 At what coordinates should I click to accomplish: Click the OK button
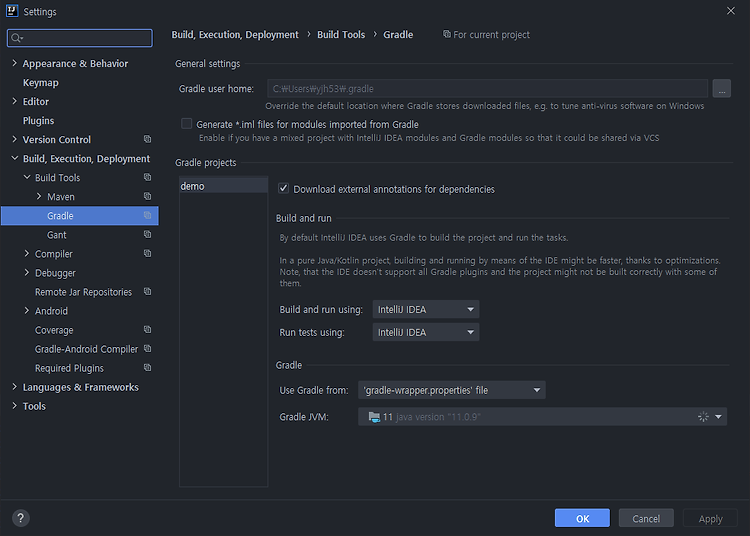582,518
